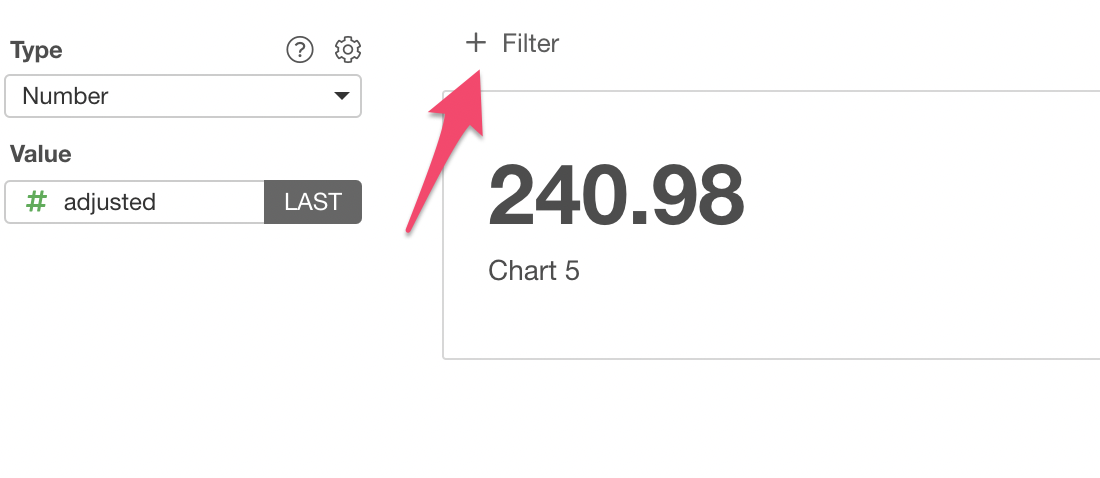Click blank space below the Value field

click(182, 337)
